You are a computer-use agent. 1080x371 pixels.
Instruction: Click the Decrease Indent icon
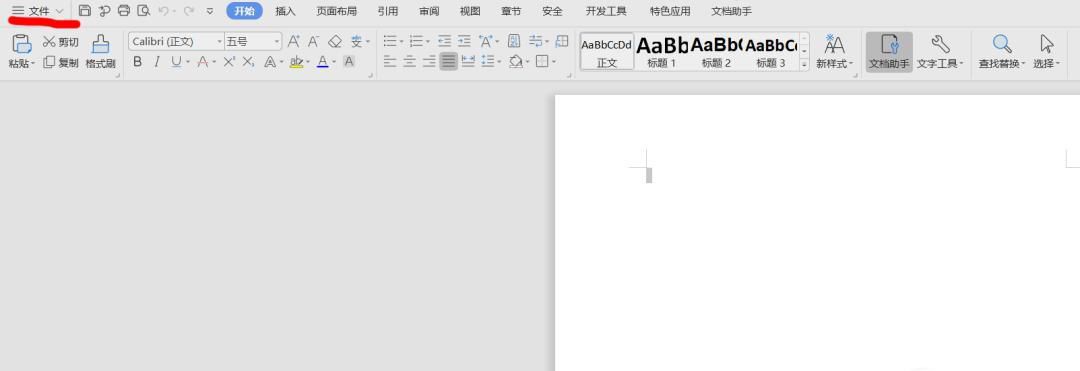(x=444, y=41)
